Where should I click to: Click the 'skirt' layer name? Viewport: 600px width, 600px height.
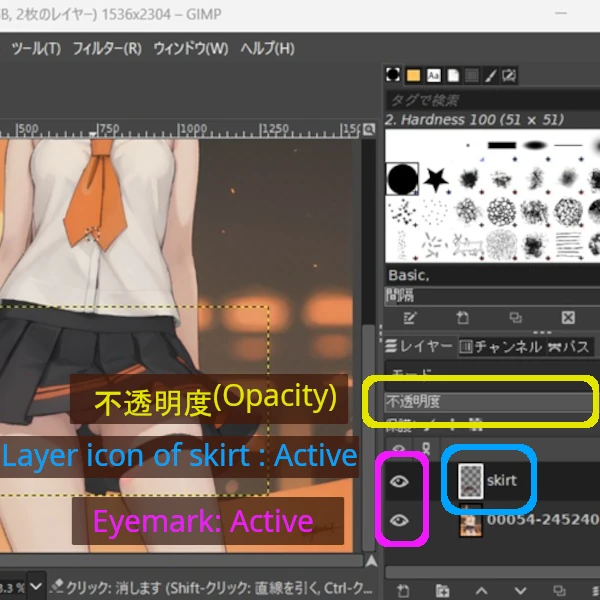click(x=502, y=481)
